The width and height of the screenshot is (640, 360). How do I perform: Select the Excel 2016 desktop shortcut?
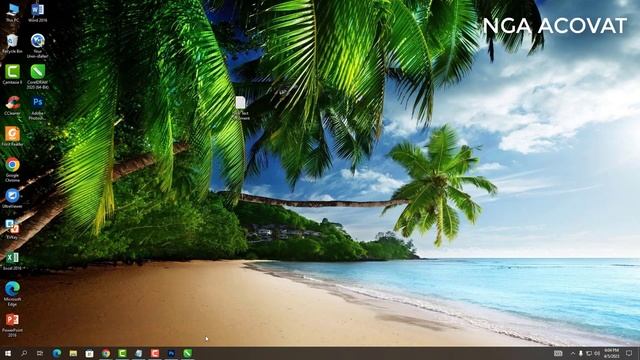[12, 260]
